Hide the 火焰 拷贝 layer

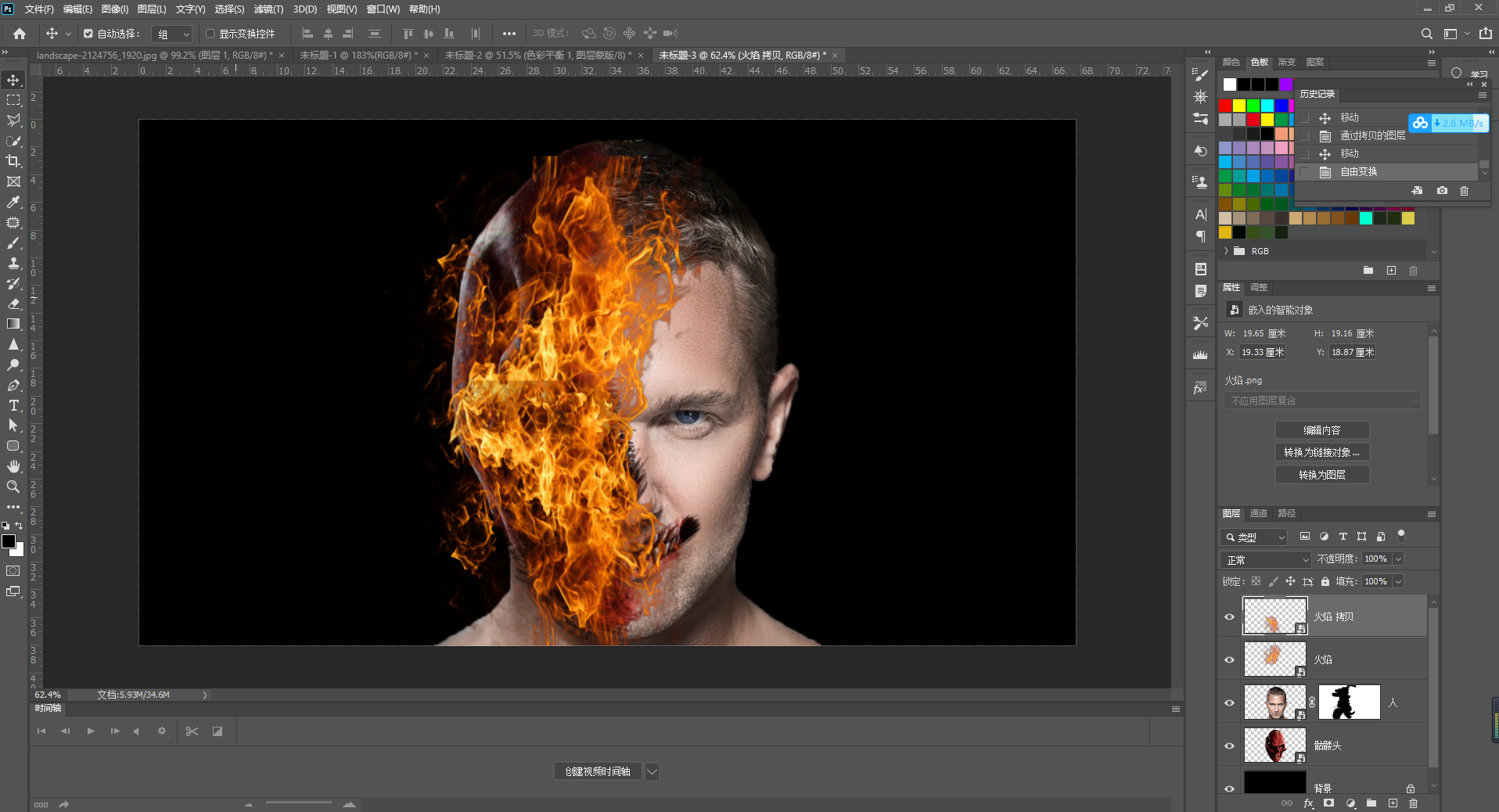(x=1229, y=616)
